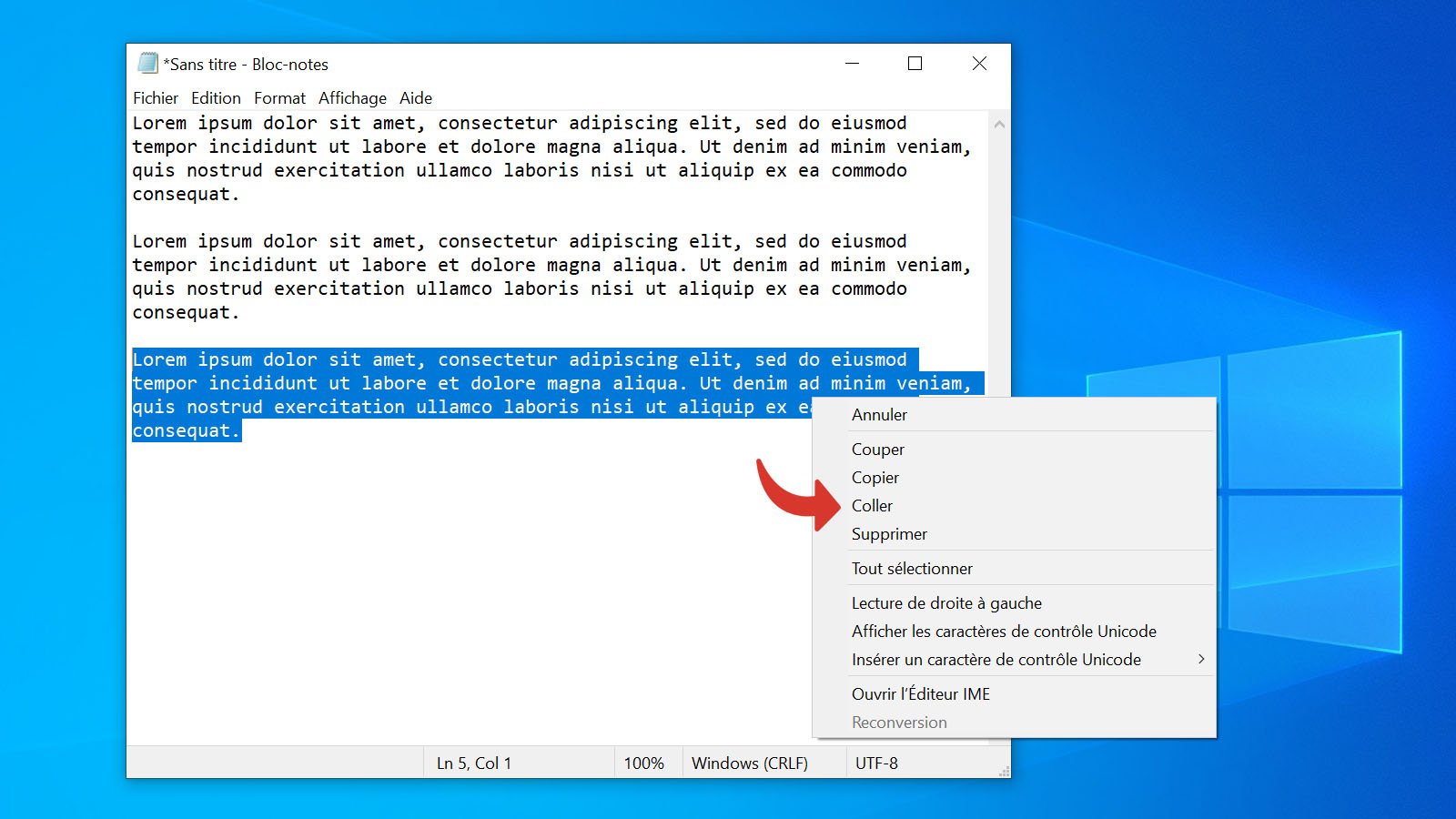
Task: Minimize the Bloc-notes window
Action: [x=853, y=64]
